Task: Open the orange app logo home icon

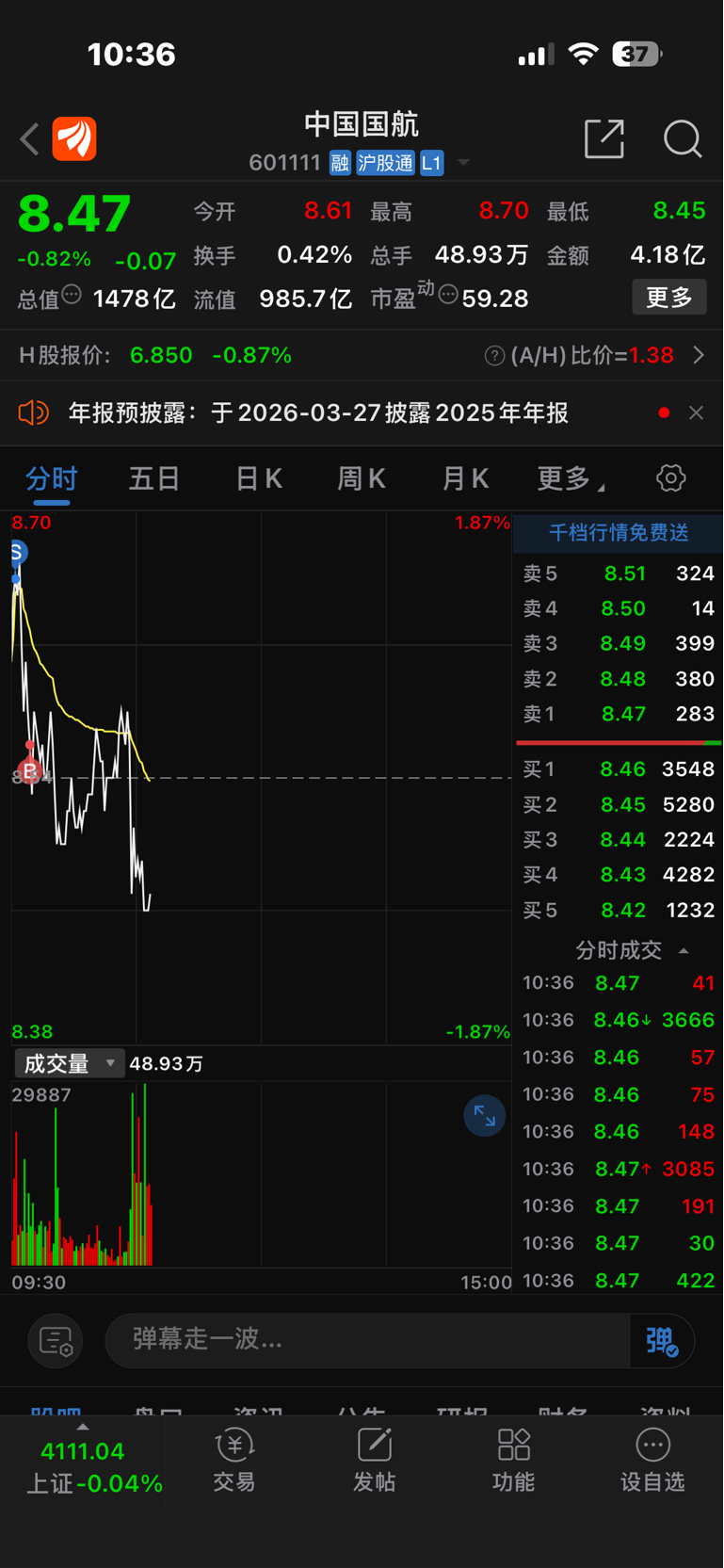Action: tap(74, 139)
